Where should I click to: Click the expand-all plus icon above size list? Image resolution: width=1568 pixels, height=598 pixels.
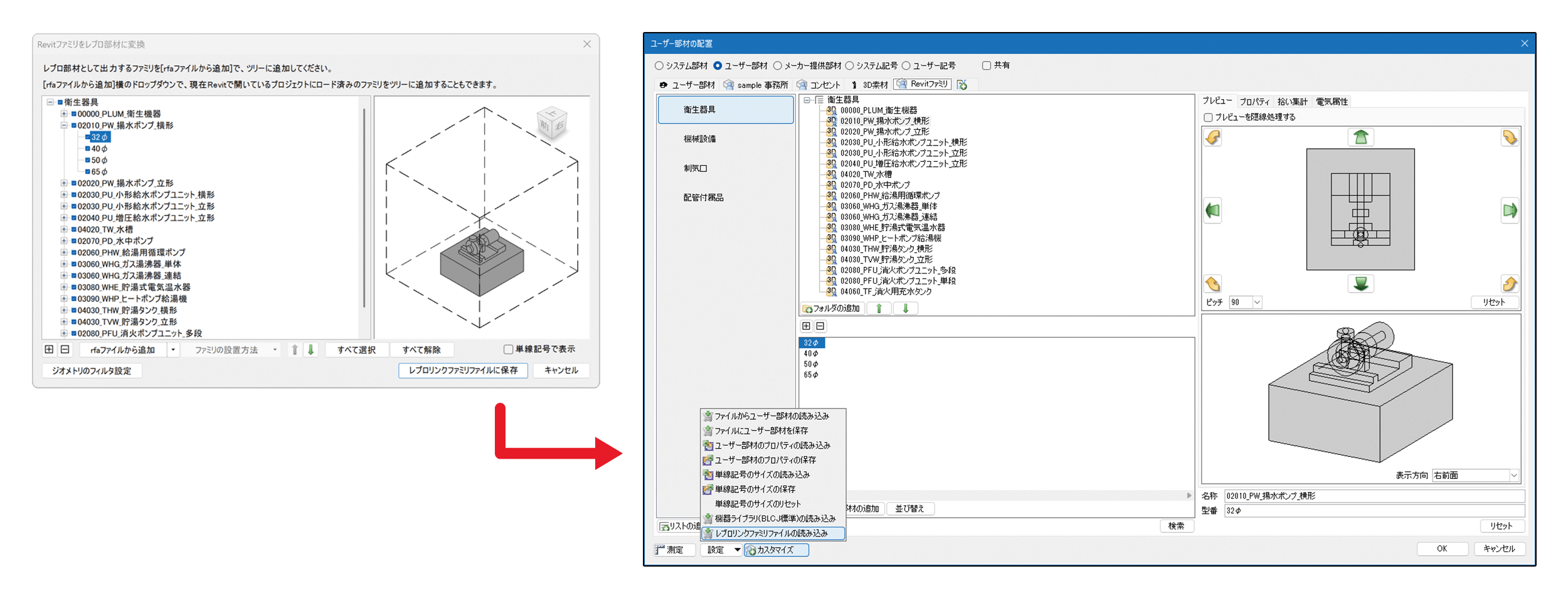point(807,326)
